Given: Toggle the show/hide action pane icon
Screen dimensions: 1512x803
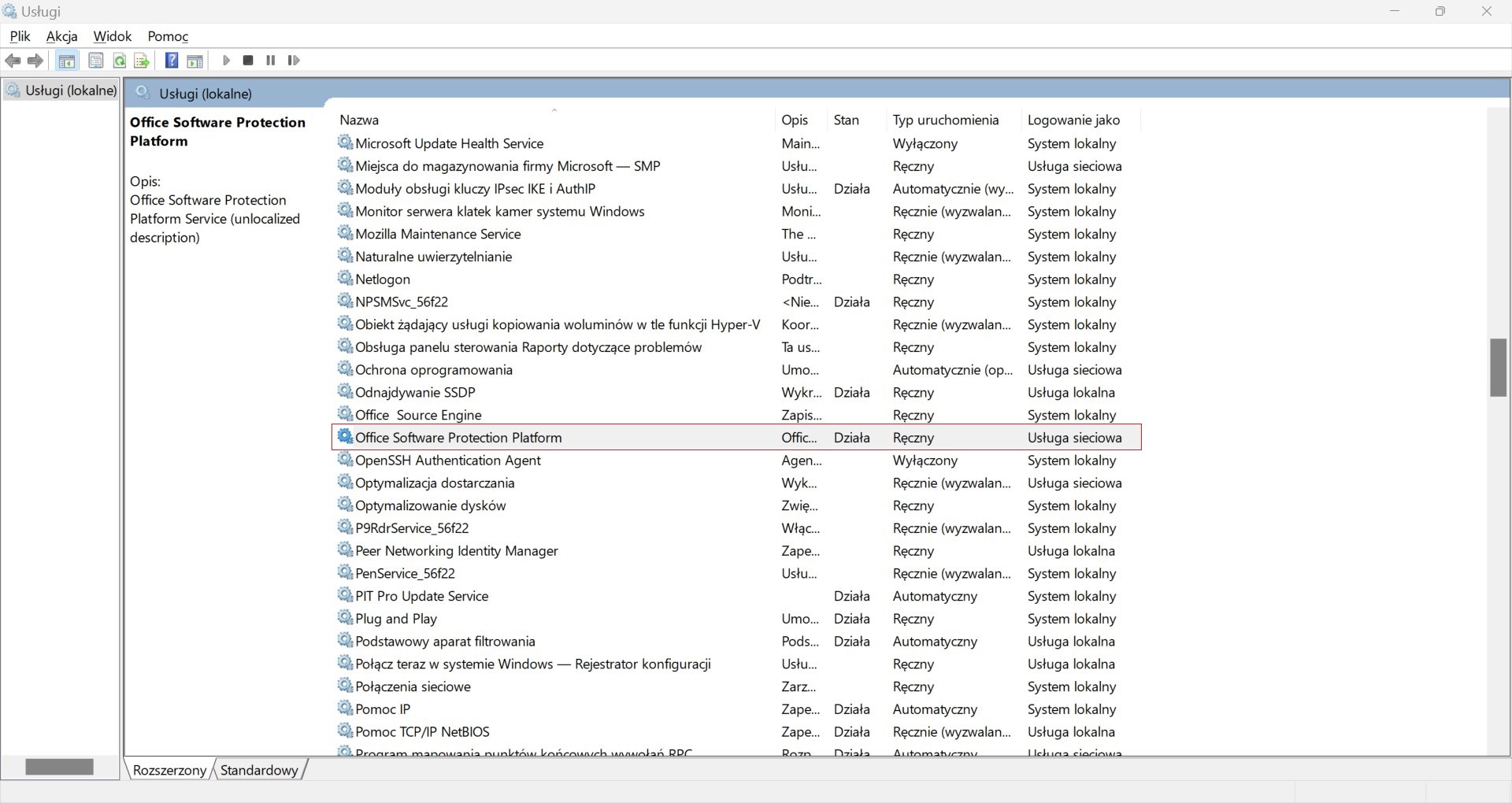Looking at the screenshot, I should pos(195,61).
